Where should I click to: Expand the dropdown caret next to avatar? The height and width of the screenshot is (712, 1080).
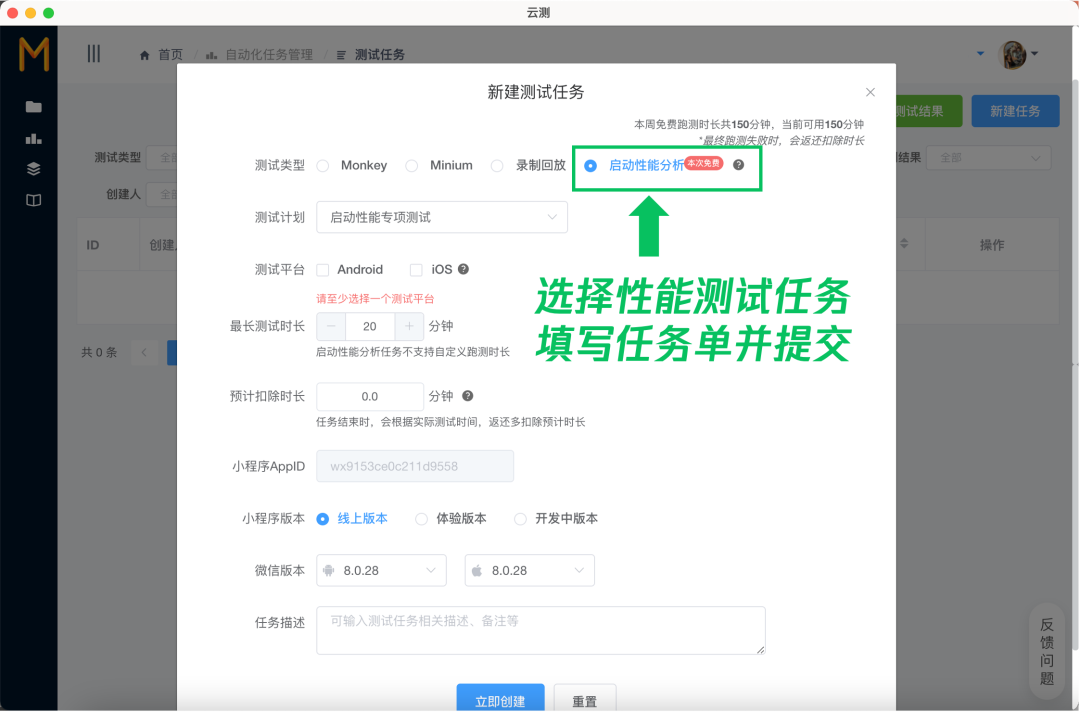tap(1035, 54)
